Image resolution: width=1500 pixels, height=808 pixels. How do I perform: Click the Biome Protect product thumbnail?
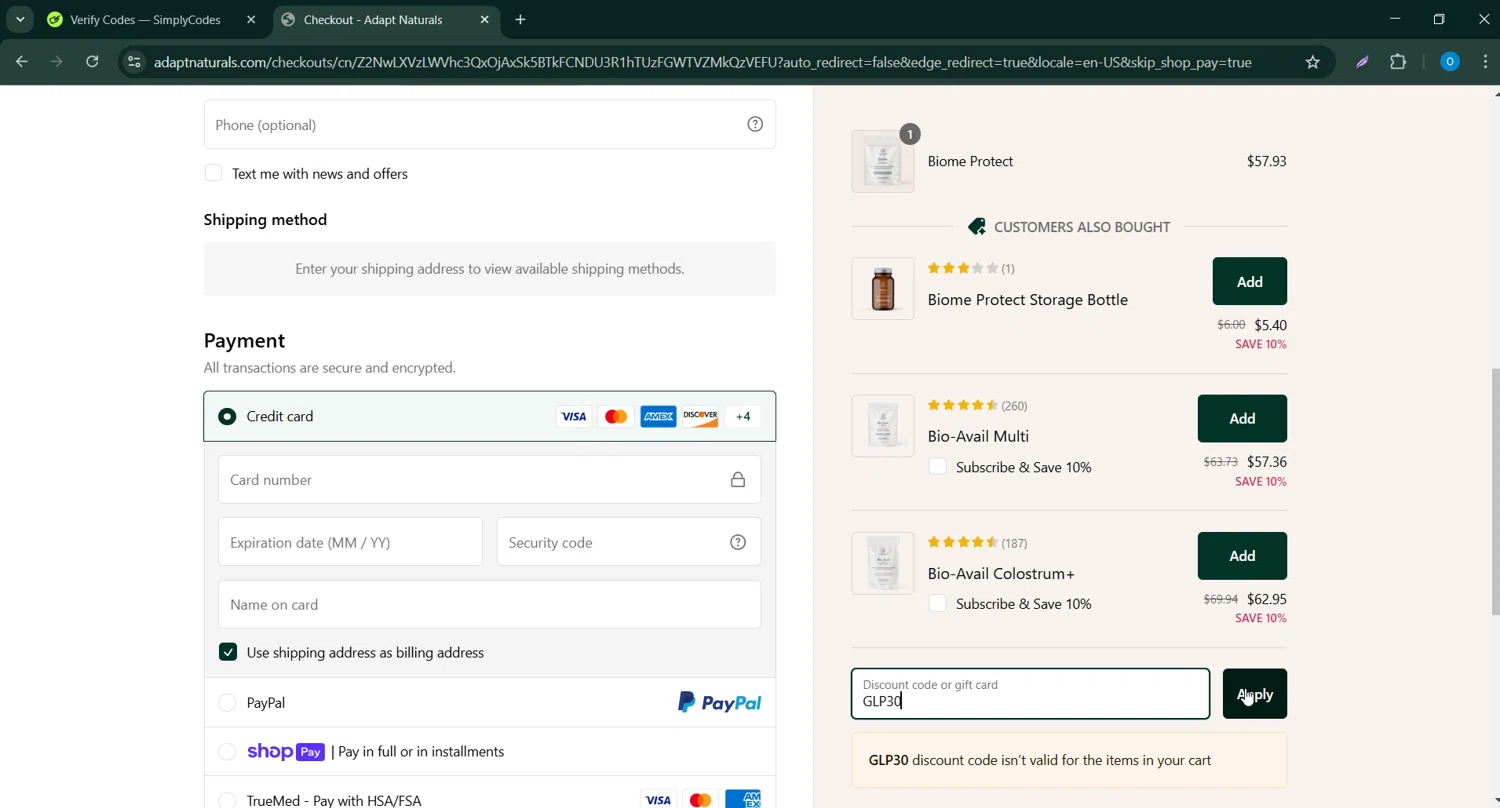point(883,161)
